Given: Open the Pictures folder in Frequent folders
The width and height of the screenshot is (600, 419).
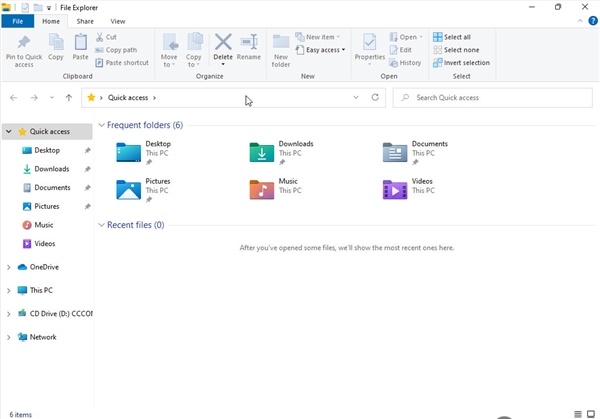Looking at the screenshot, I should 143,190.
